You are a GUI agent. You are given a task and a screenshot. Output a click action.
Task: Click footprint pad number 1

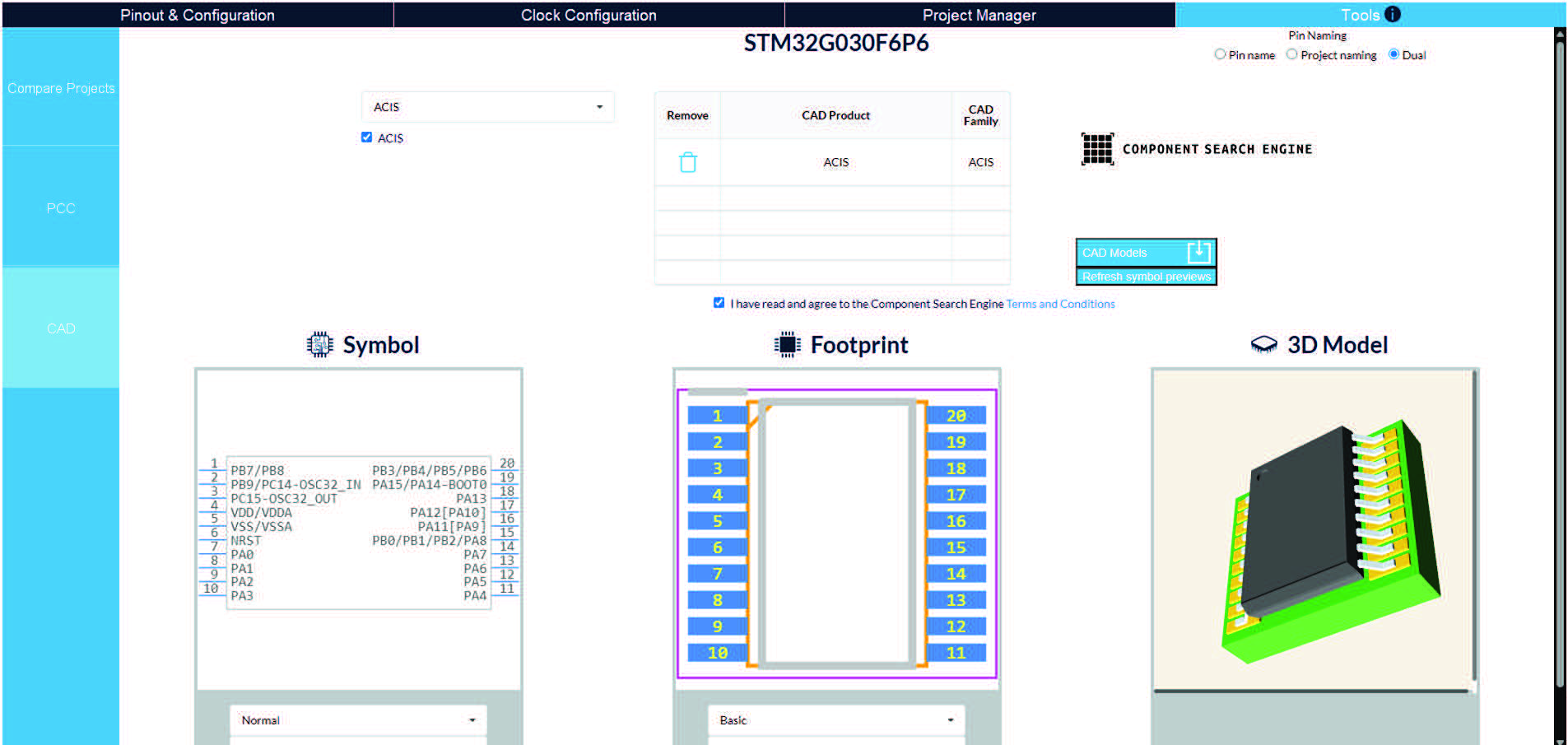[717, 416]
